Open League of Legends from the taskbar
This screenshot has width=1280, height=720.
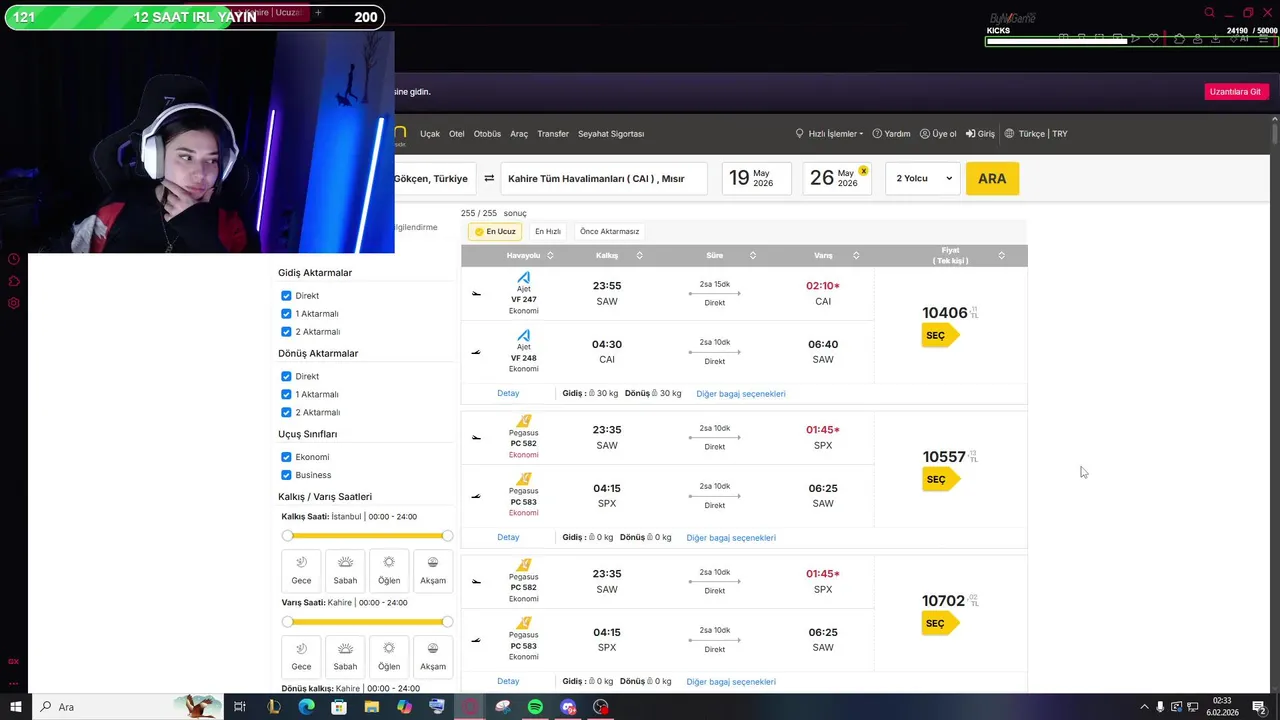(273, 707)
